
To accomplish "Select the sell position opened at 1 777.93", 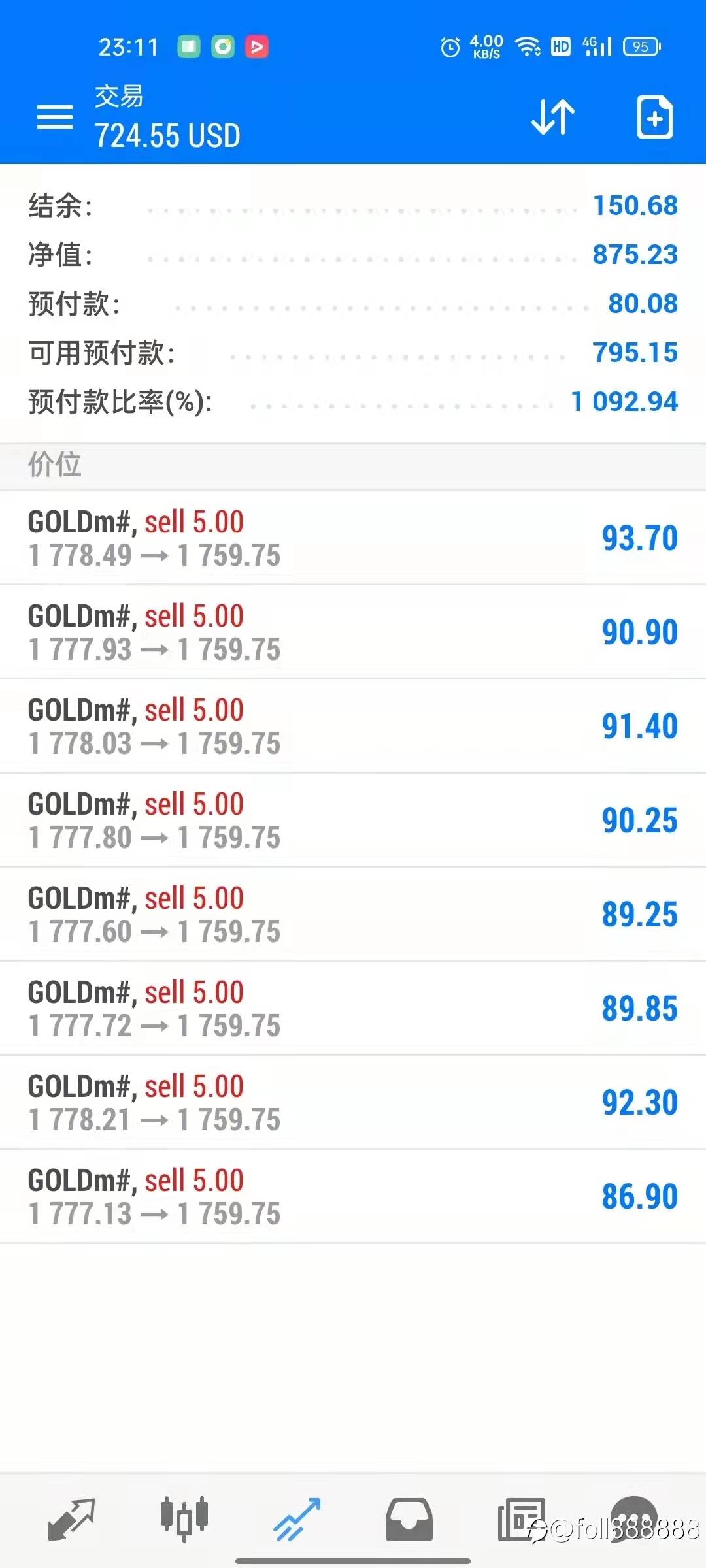I will [353, 632].
